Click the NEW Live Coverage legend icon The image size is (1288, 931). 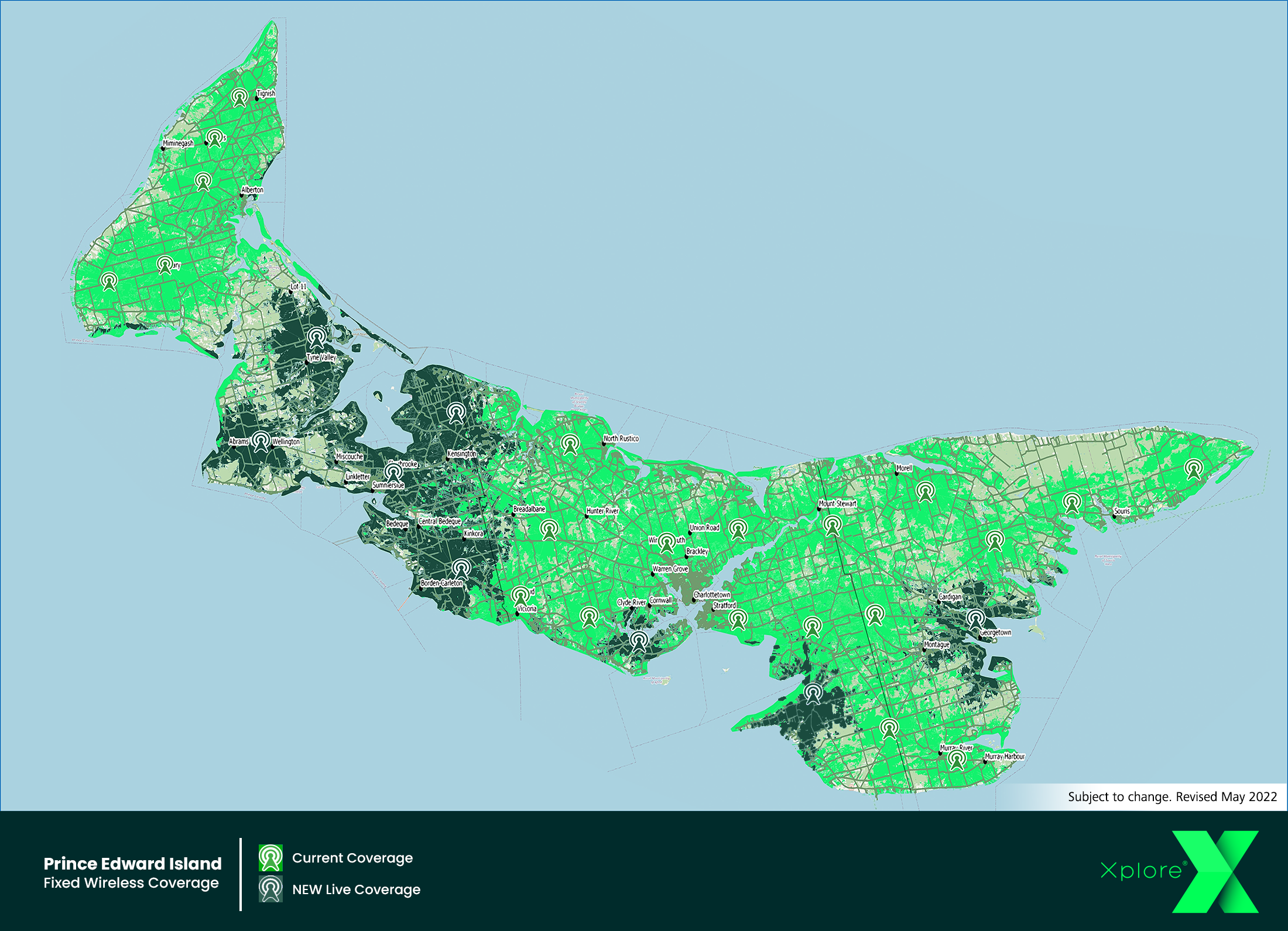270,889
